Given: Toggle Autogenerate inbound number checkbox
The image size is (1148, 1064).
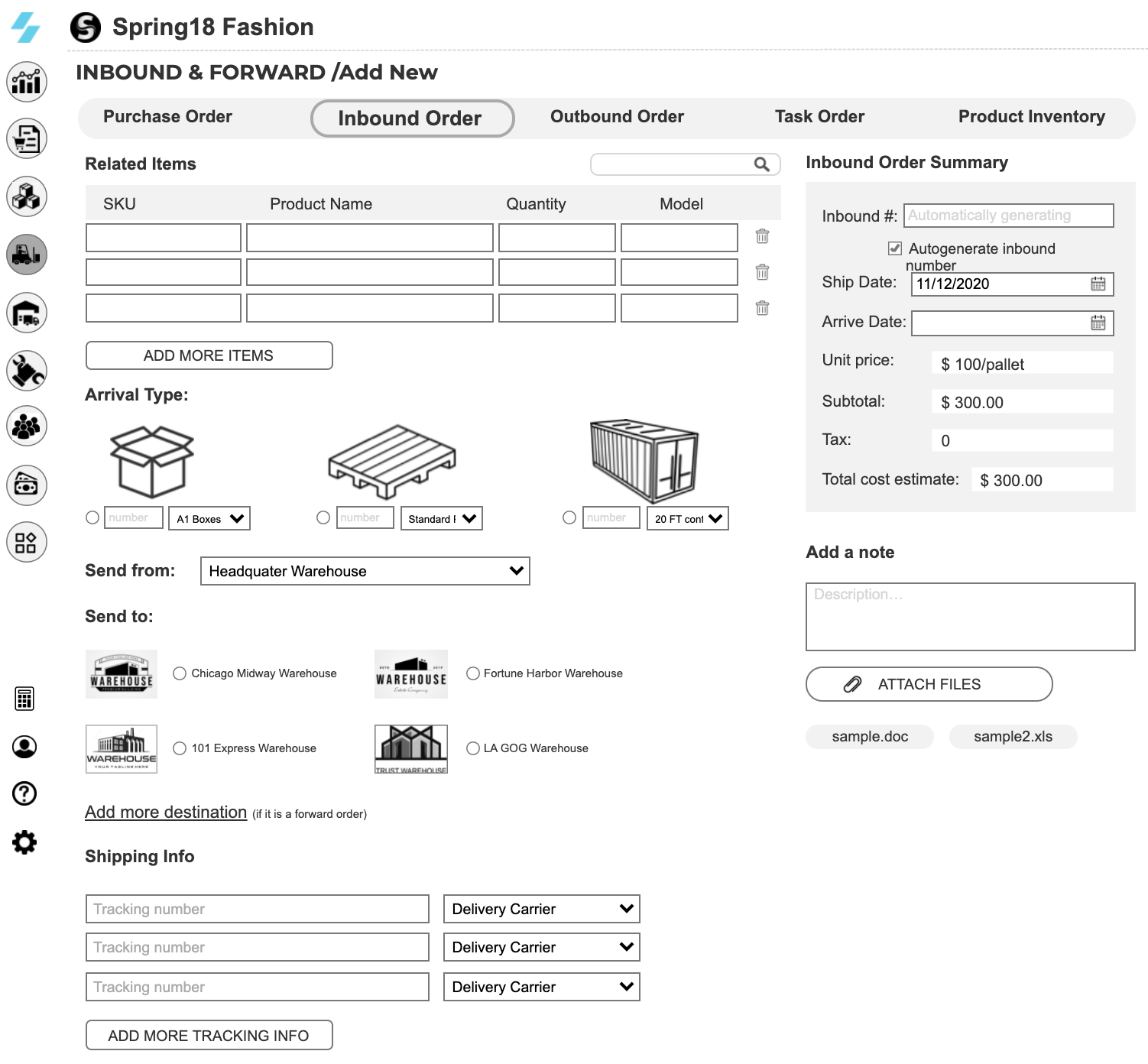Looking at the screenshot, I should click(x=895, y=248).
